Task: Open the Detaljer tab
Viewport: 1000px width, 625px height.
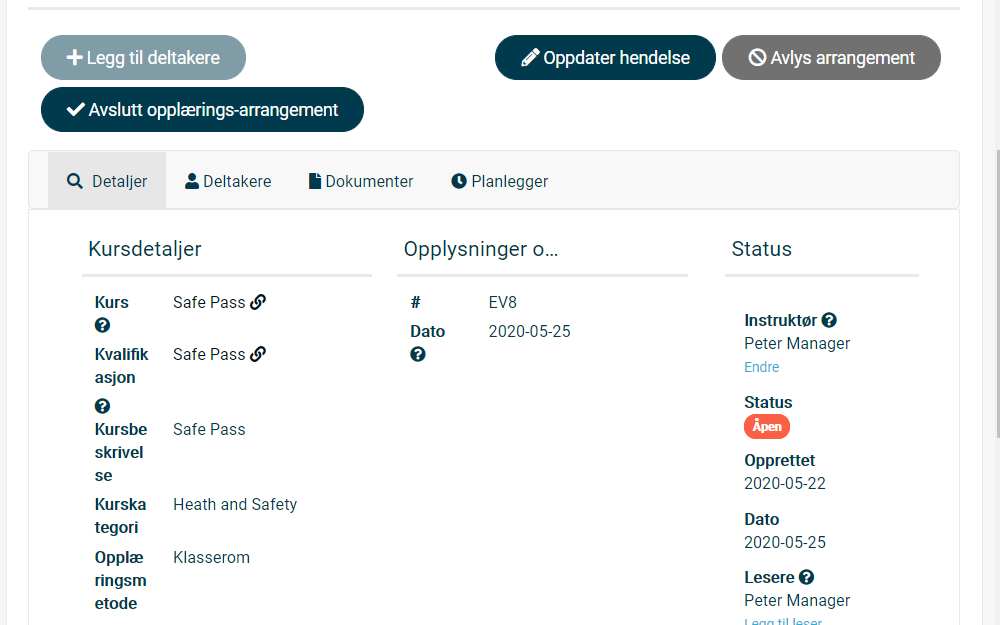Action: coord(107,181)
